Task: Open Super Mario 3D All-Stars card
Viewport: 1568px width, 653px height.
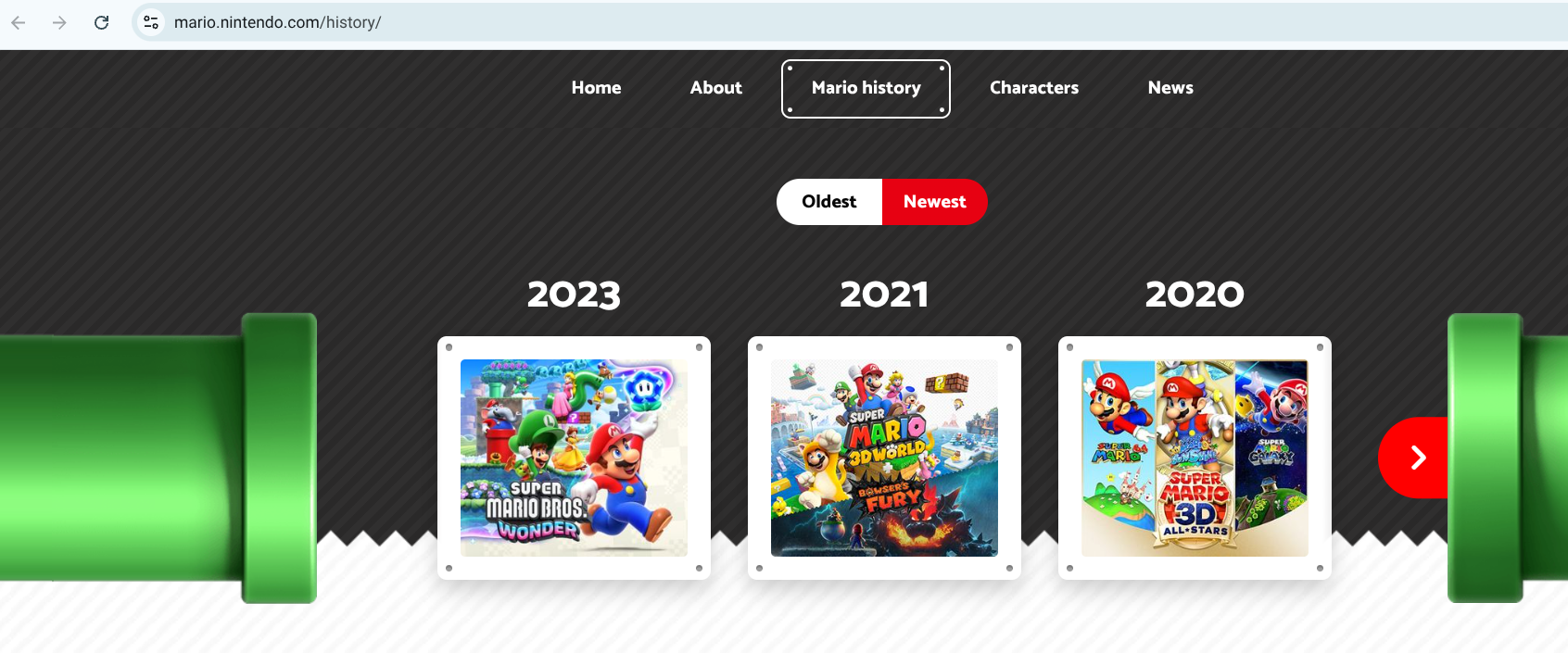Action: tap(1195, 458)
